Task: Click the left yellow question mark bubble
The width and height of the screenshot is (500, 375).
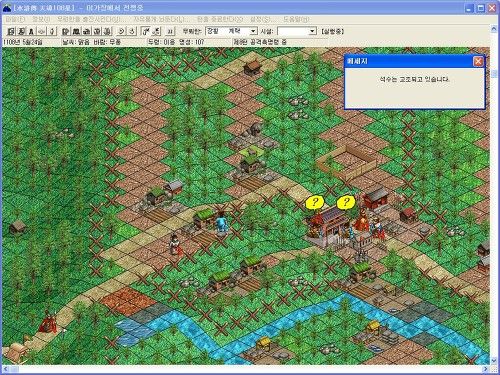Action: (x=314, y=202)
